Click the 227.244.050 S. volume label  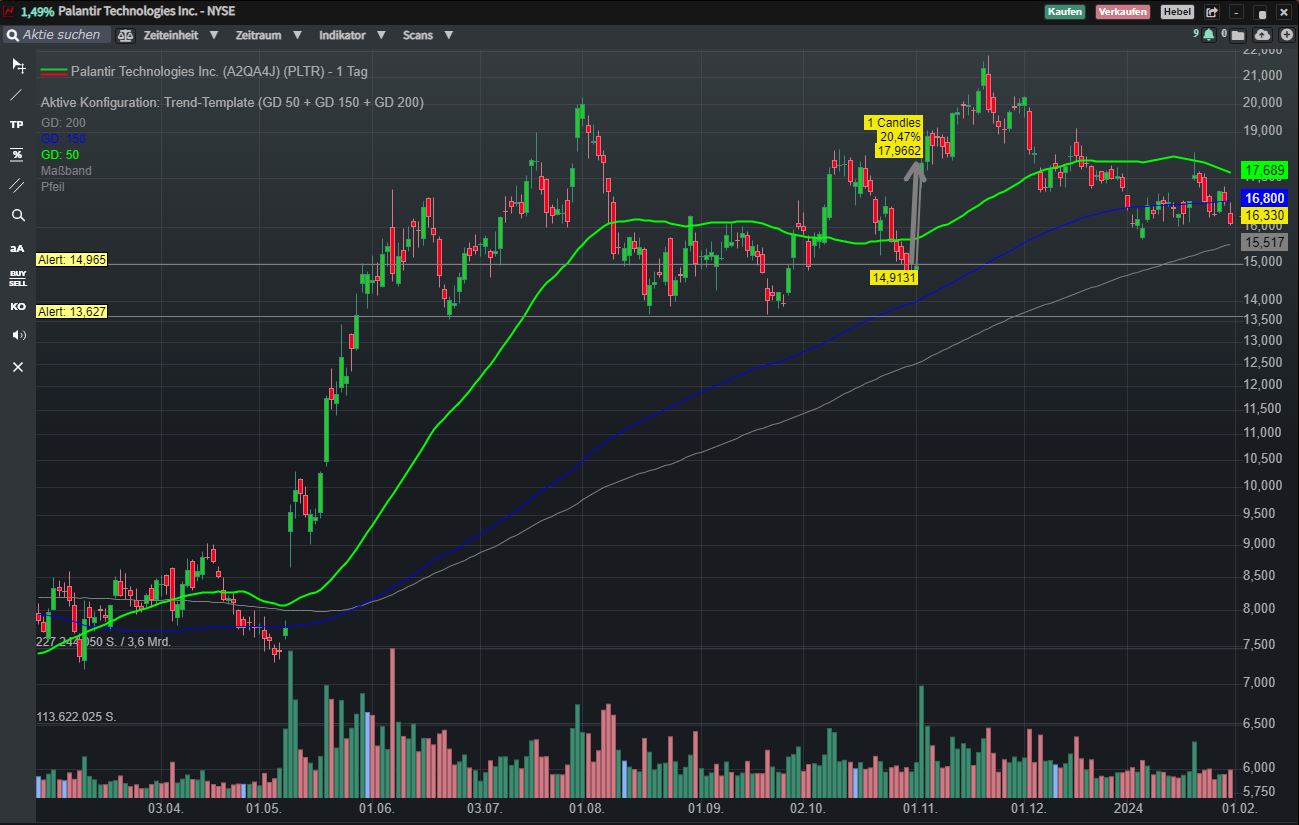104,642
